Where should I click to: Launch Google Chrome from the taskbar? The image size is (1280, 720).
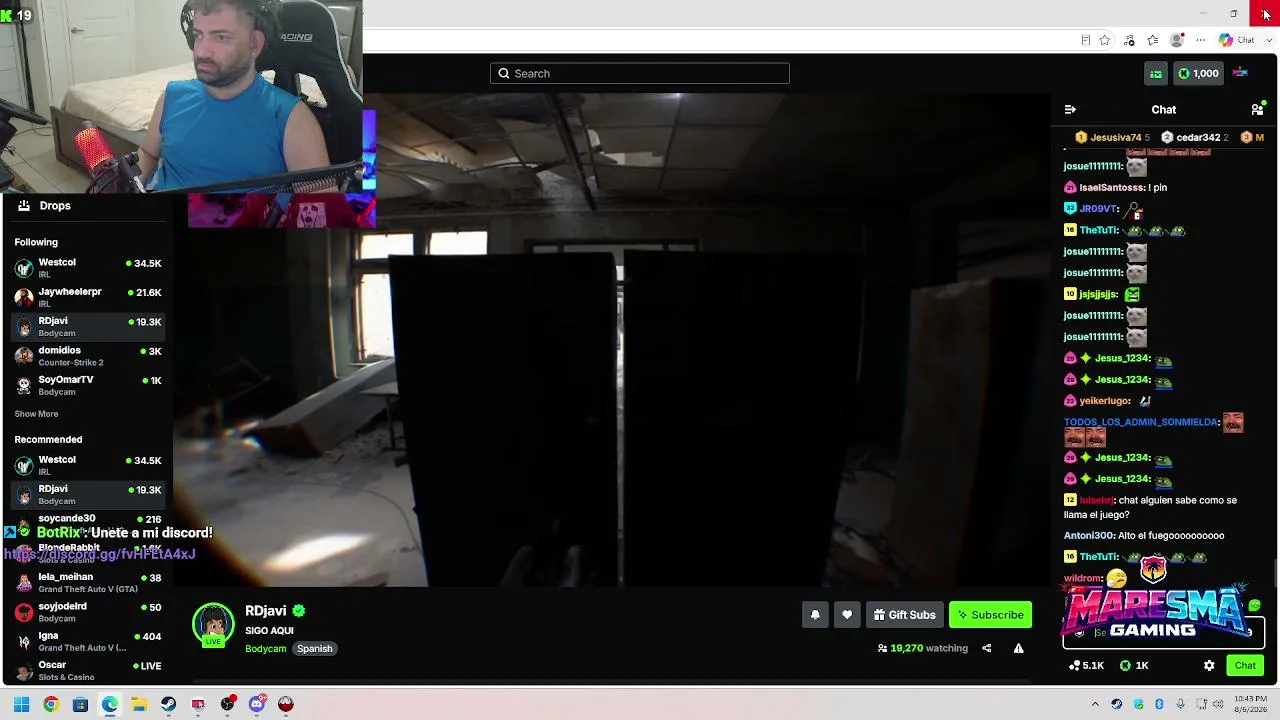point(51,704)
